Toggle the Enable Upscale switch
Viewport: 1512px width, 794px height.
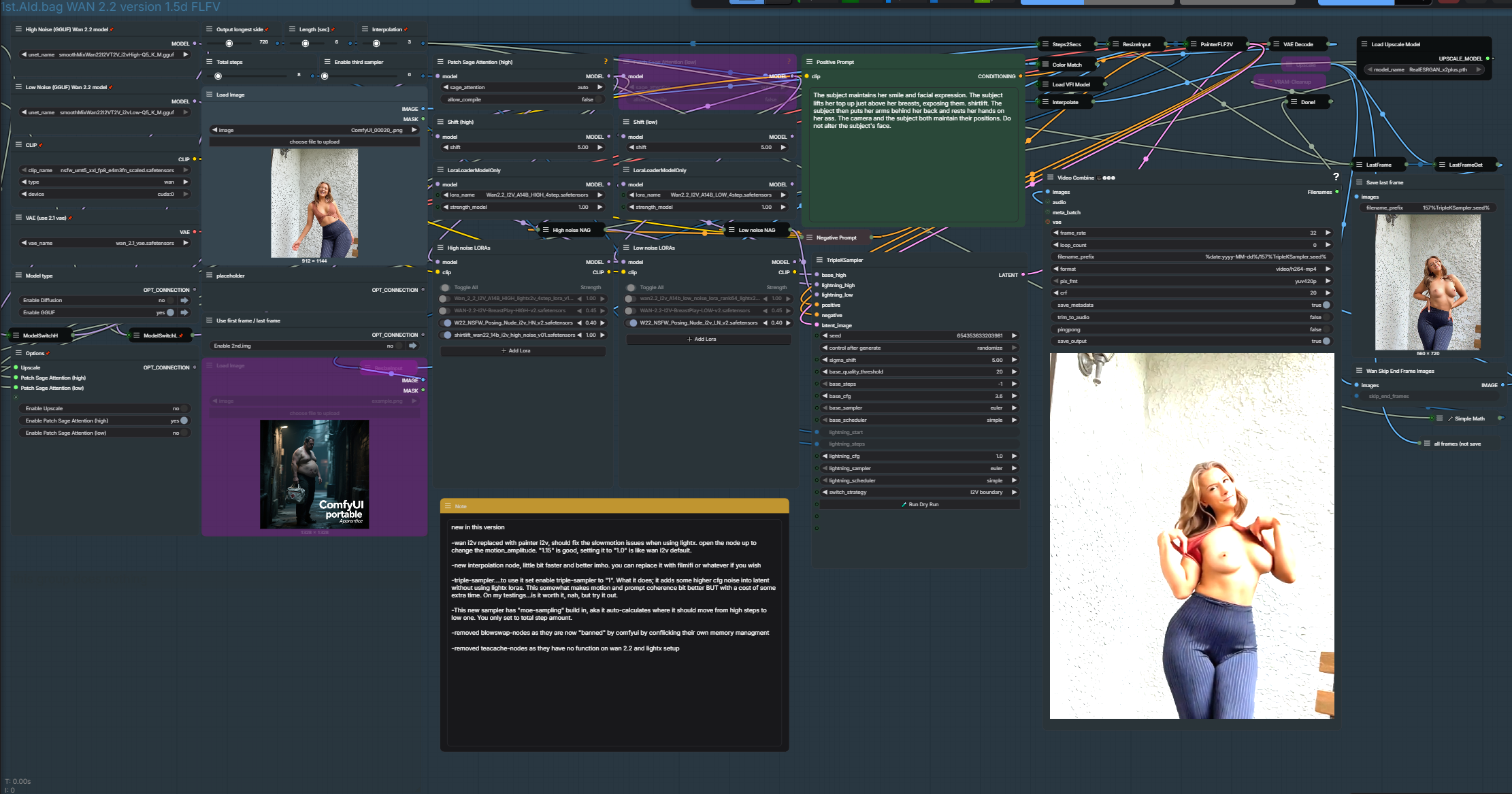(184, 408)
